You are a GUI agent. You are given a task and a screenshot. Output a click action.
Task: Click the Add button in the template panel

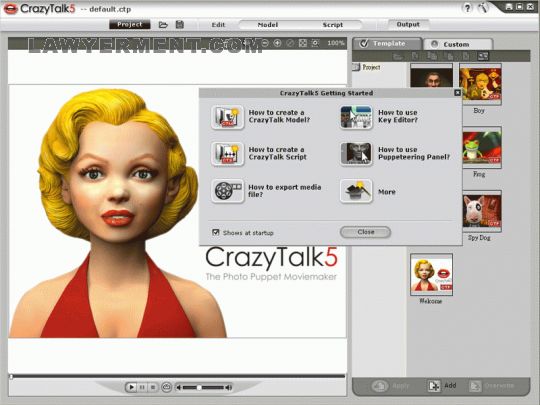pyautogui.click(x=442, y=386)
